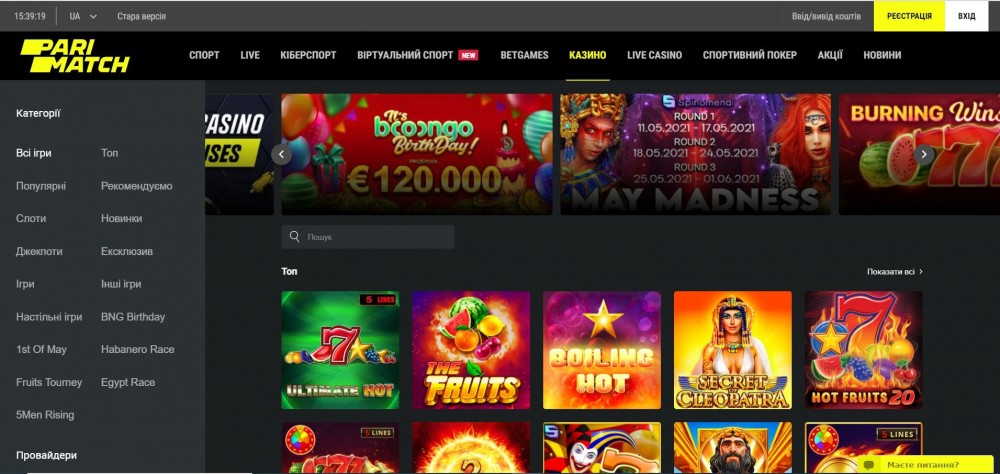This screenshot has width=1000, height=474.
Task: Open the May Madness promo banner
Action: point(696,154)
